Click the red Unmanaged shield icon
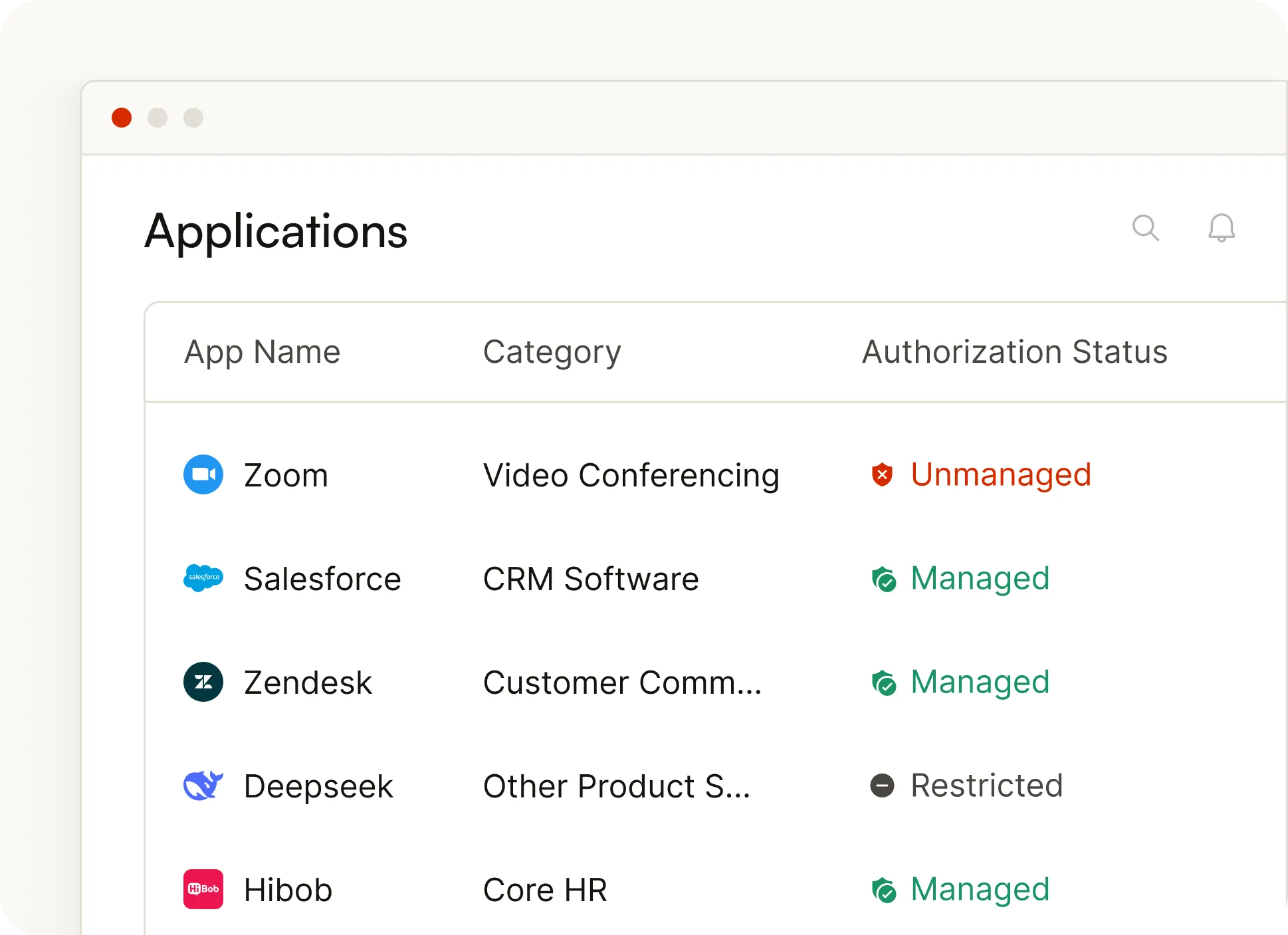This screenshot has width=1288, height=935. click(882, 474)
